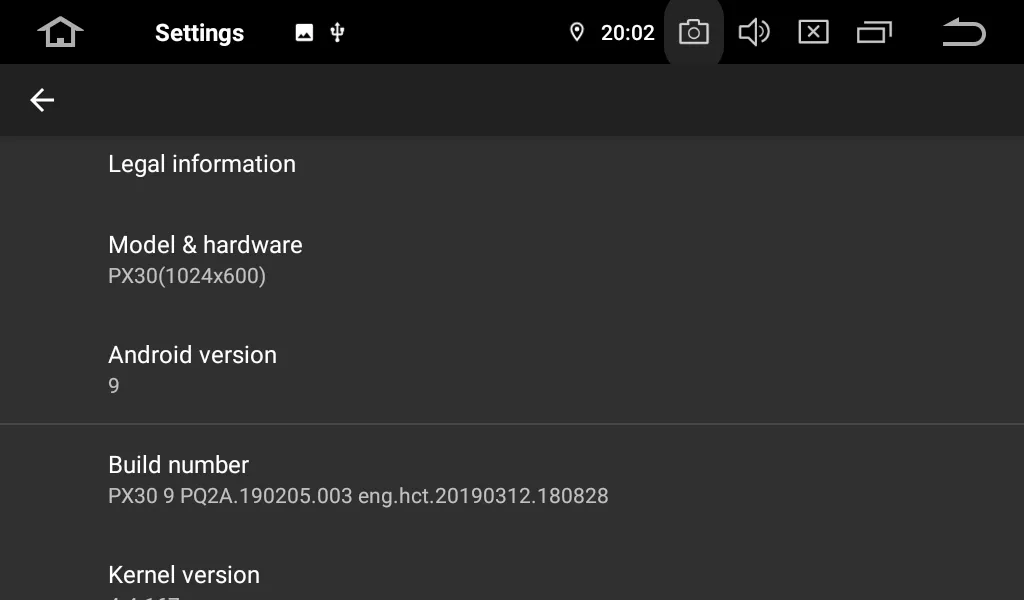This screenshot has width=1024, height=600.
Task: Show recent apps with overview icon
Action: pos(873,32)
